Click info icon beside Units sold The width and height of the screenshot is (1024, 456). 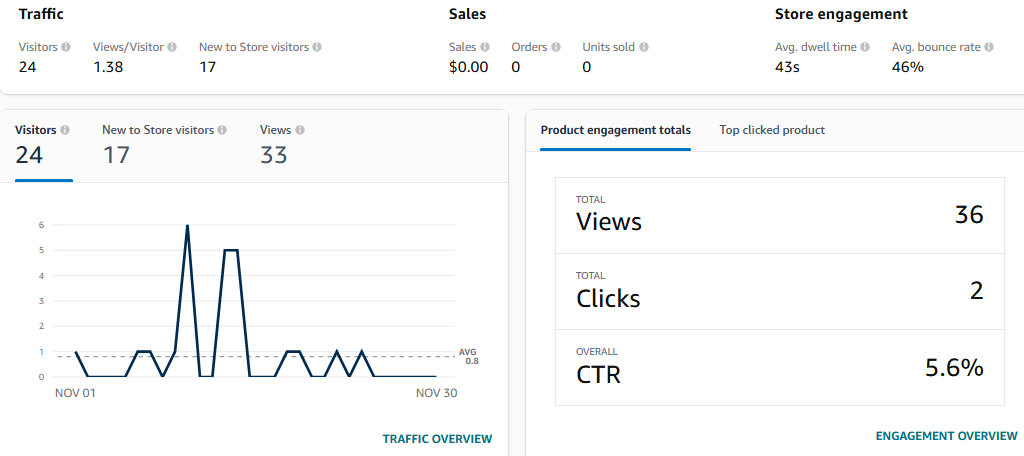coord(644,47)
